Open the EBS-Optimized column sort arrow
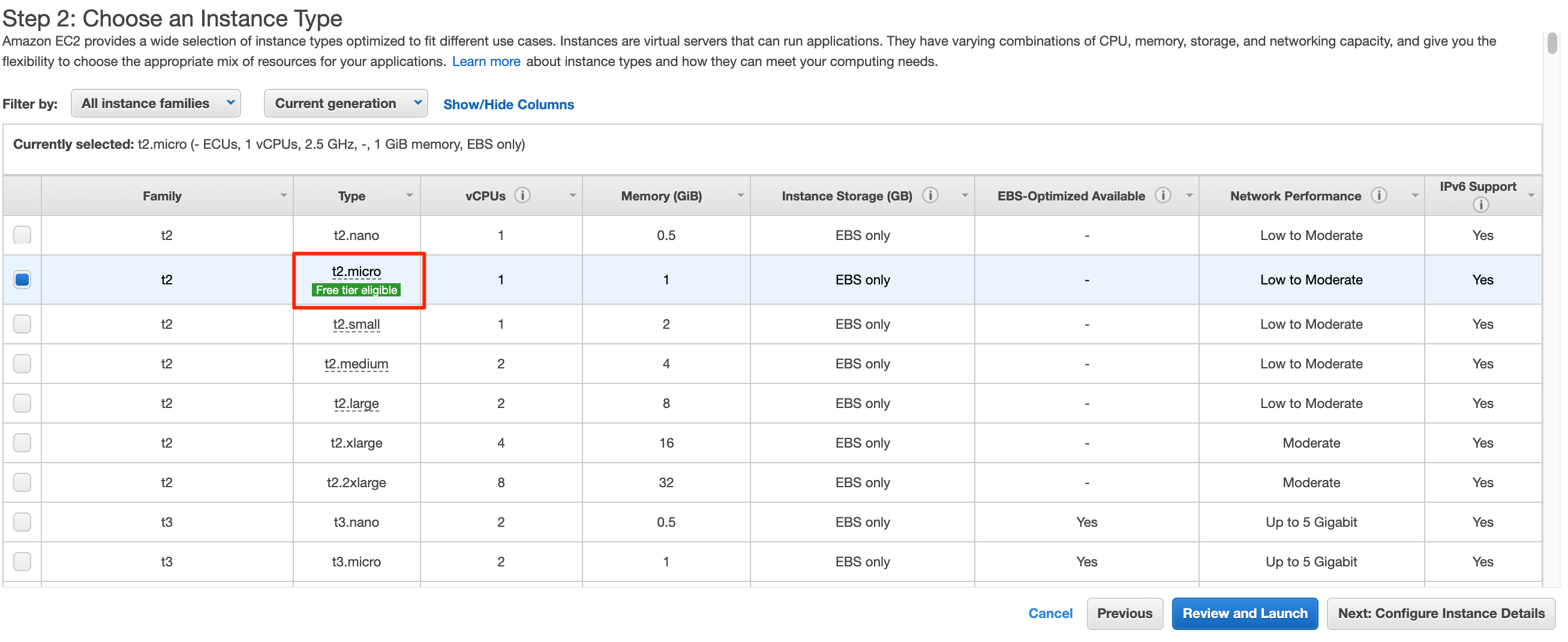 [1189, 196]
